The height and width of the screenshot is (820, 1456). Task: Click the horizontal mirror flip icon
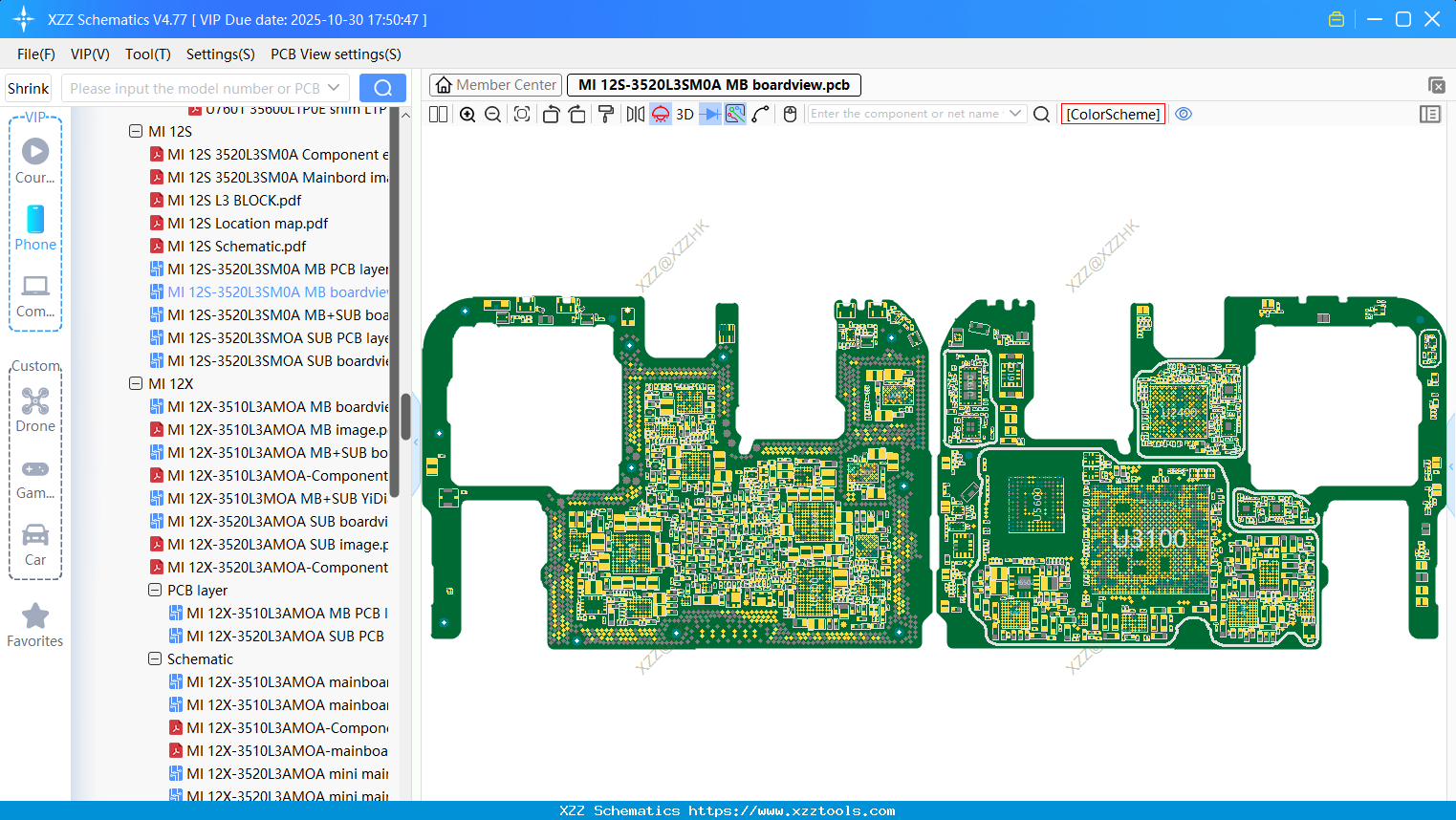tap(634, 114)
